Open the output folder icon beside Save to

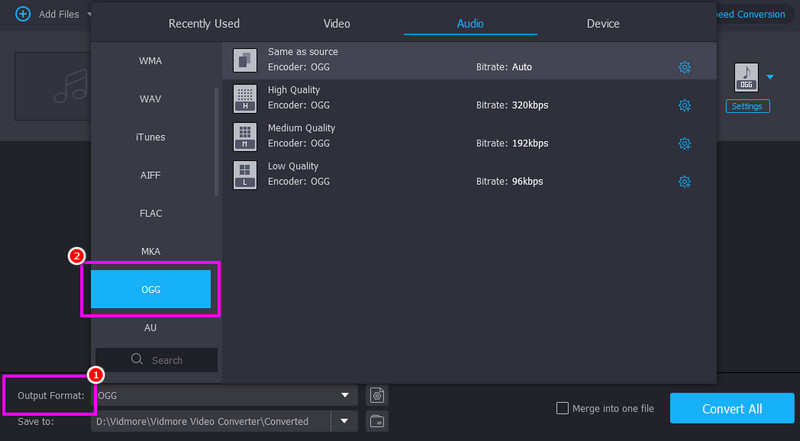coord(377,421)
